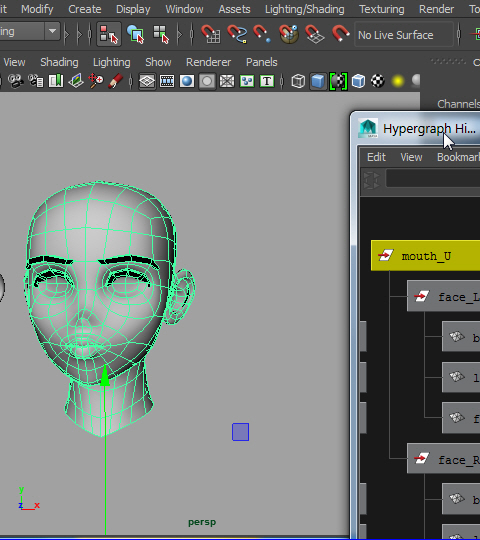Click the grease pencil icon
The image size is (480, 540).
(x=116, y=81)
